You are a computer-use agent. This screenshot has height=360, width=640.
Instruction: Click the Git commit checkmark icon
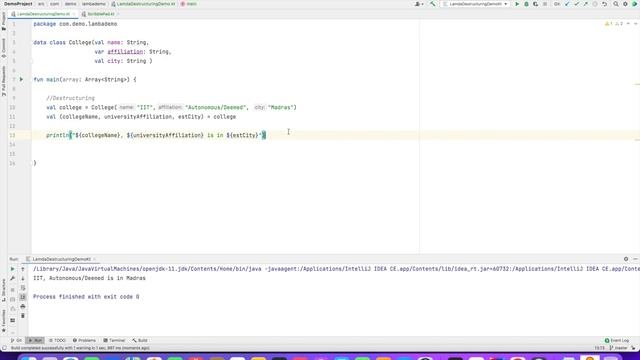tap(576, 4)
